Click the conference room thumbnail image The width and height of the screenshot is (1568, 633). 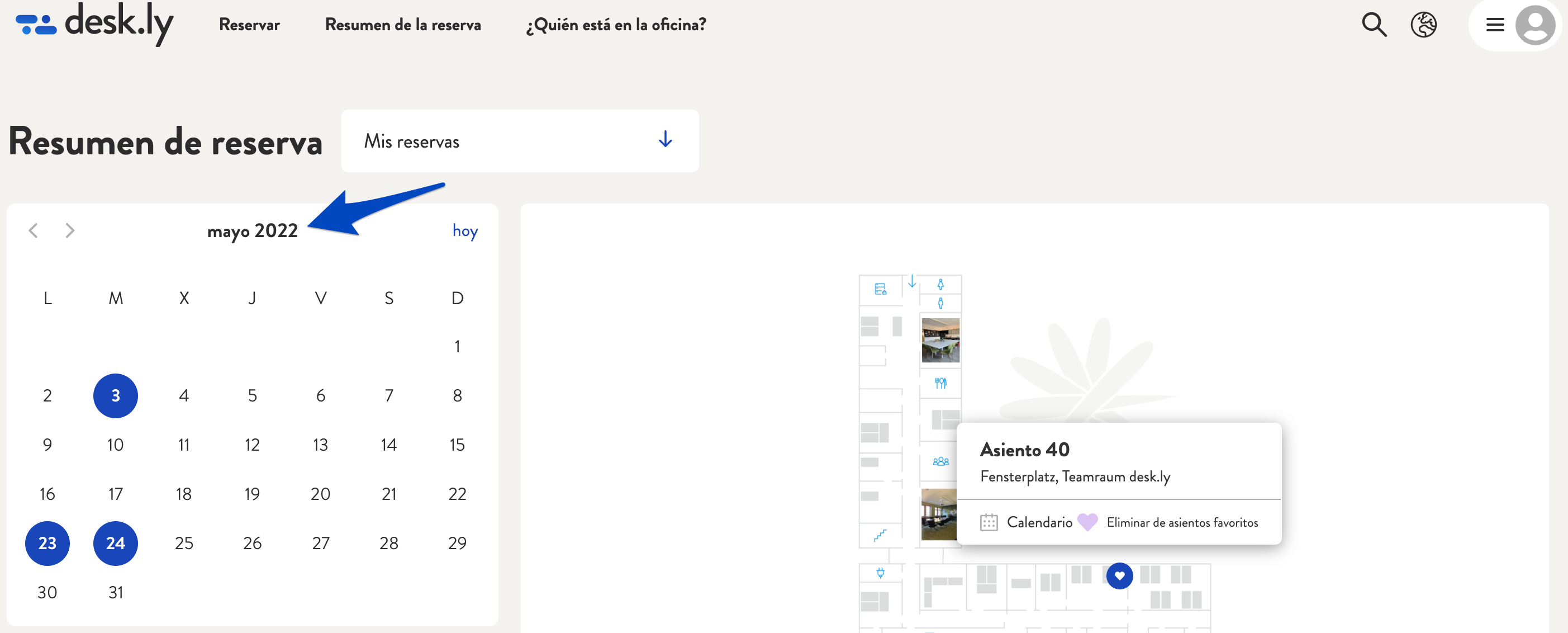tap(940, 340)
